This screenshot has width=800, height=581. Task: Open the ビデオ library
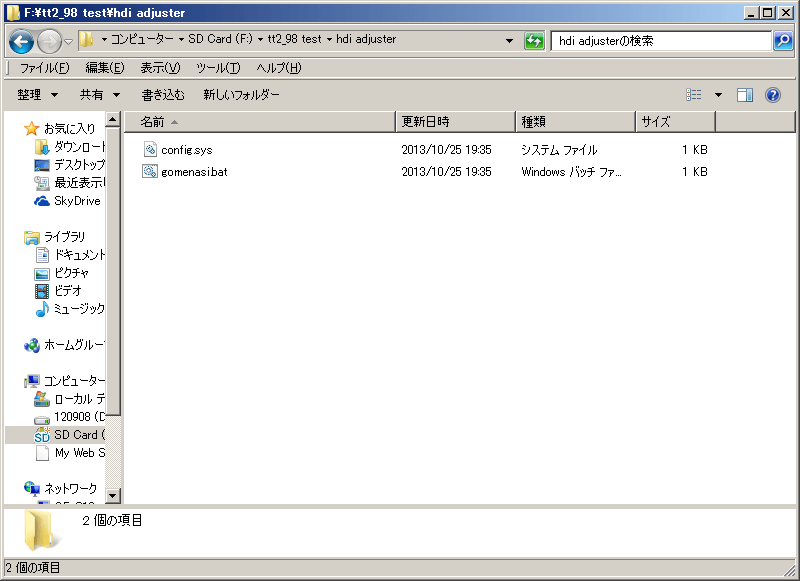[68, 291]
